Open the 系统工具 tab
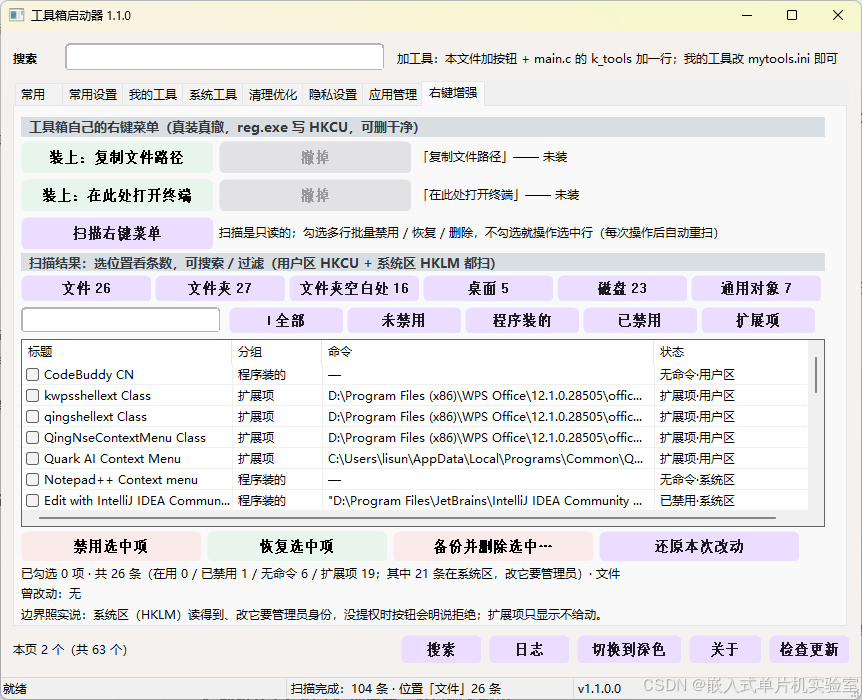The image size is (862, 700). [x=213, y=95]
